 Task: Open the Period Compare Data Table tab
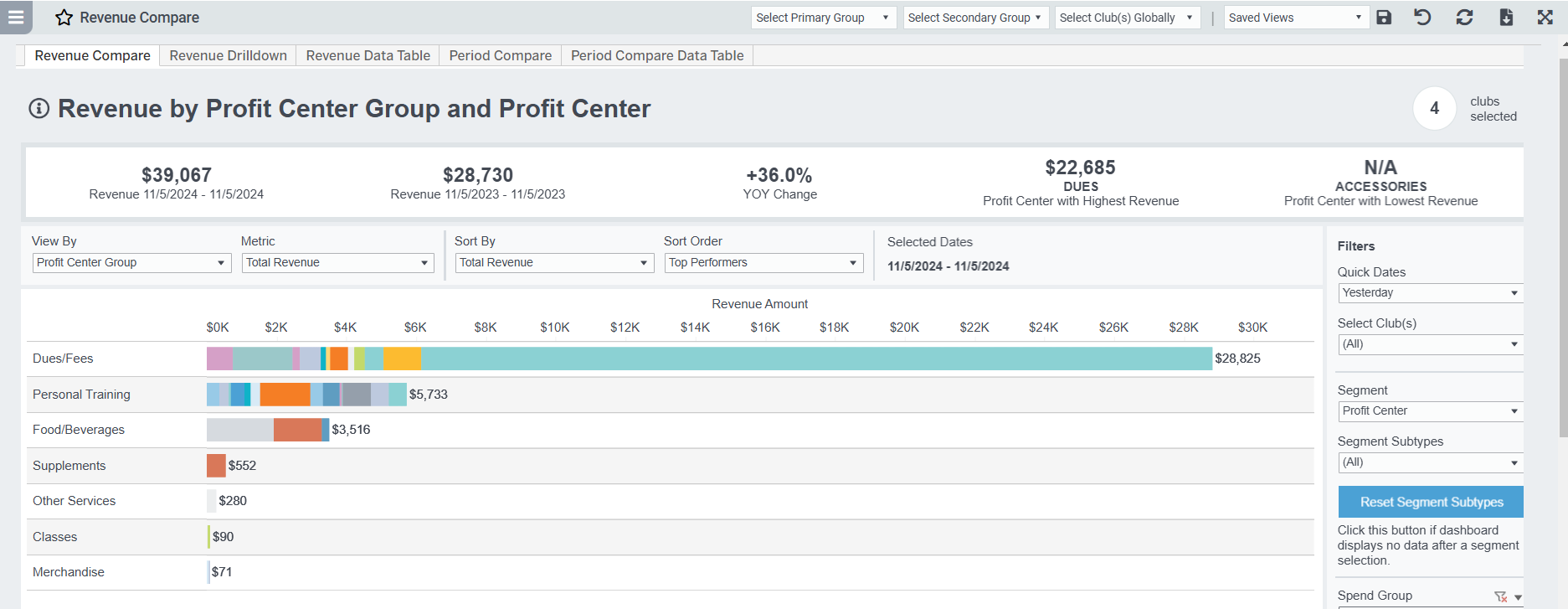click(x=657, y=55)
